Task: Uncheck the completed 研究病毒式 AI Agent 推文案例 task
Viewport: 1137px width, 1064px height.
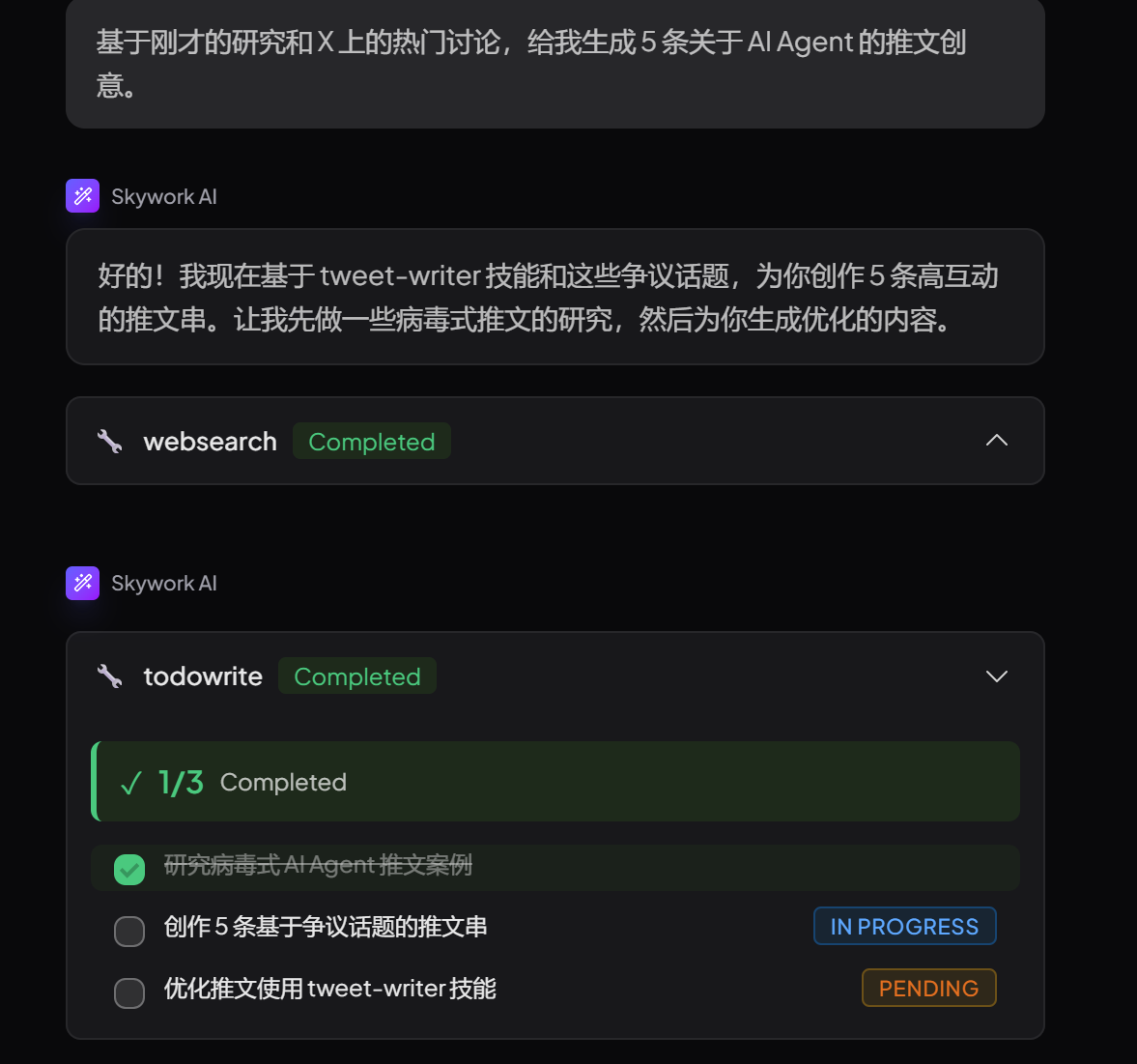Action: [129, 869]
